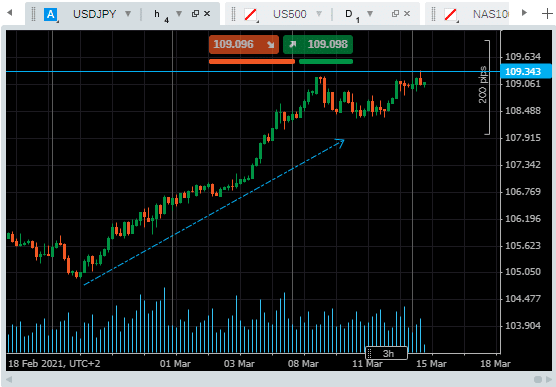Detach the US500 chart window
The width and height of the screenshot is (556, 387).
(395, 14)
